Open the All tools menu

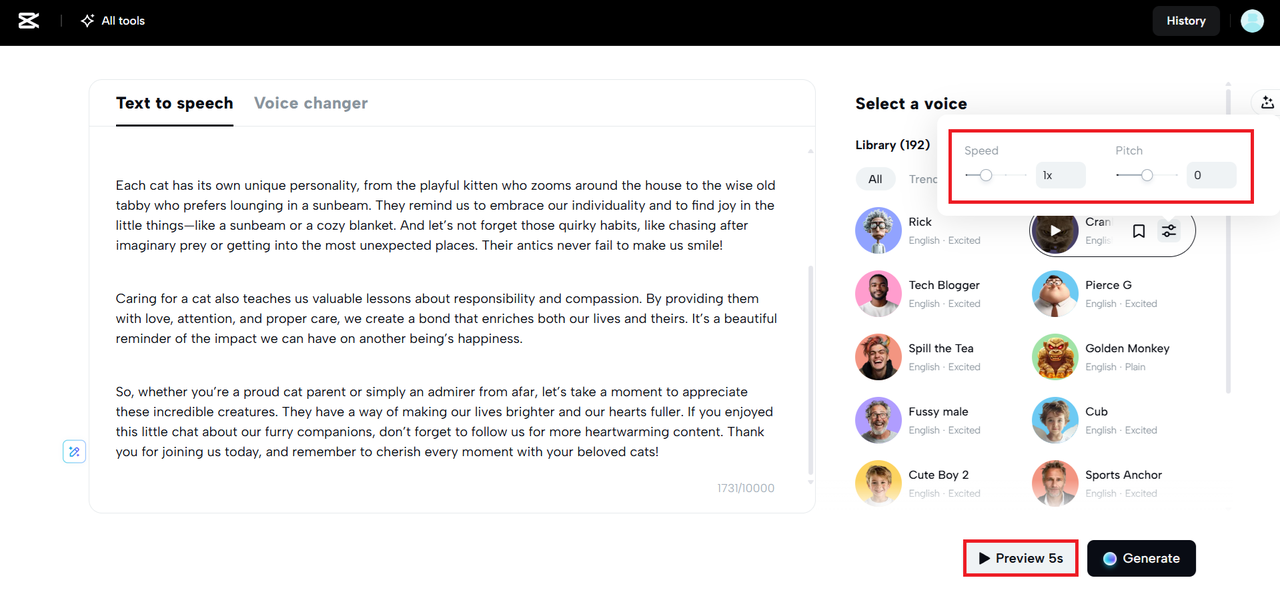tap(113, 21)
